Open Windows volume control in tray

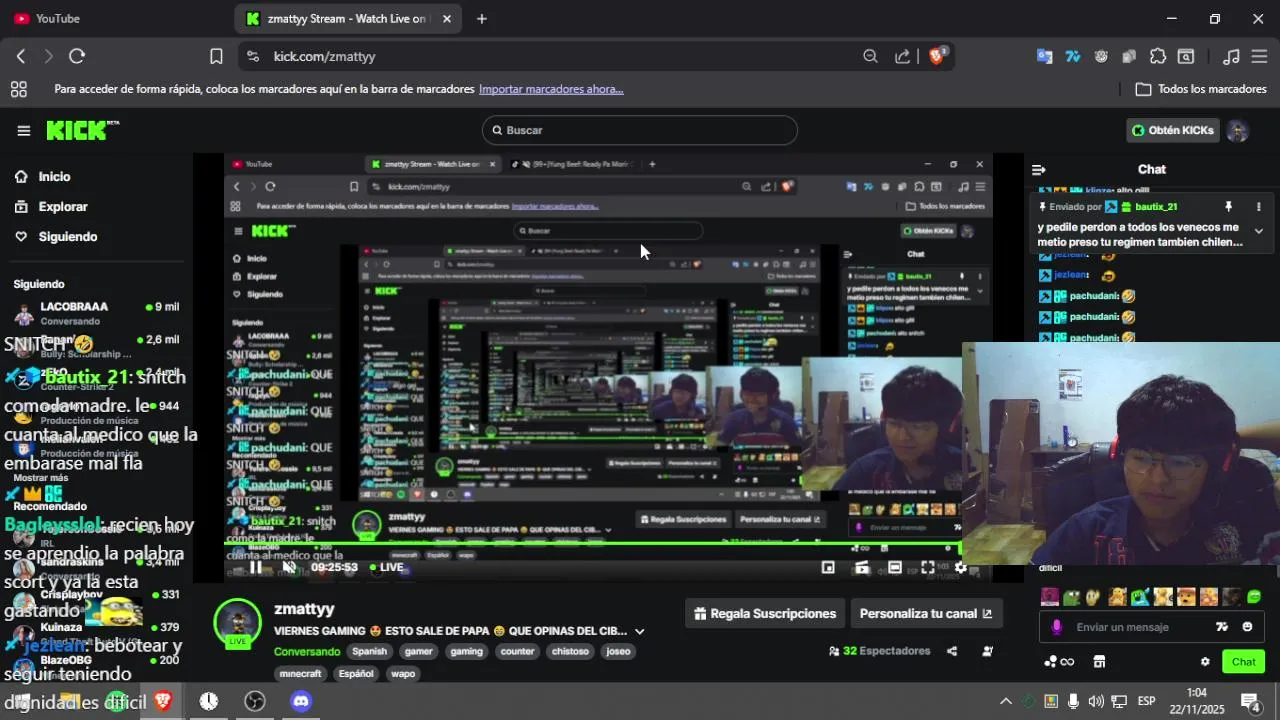pos(1096,701)
